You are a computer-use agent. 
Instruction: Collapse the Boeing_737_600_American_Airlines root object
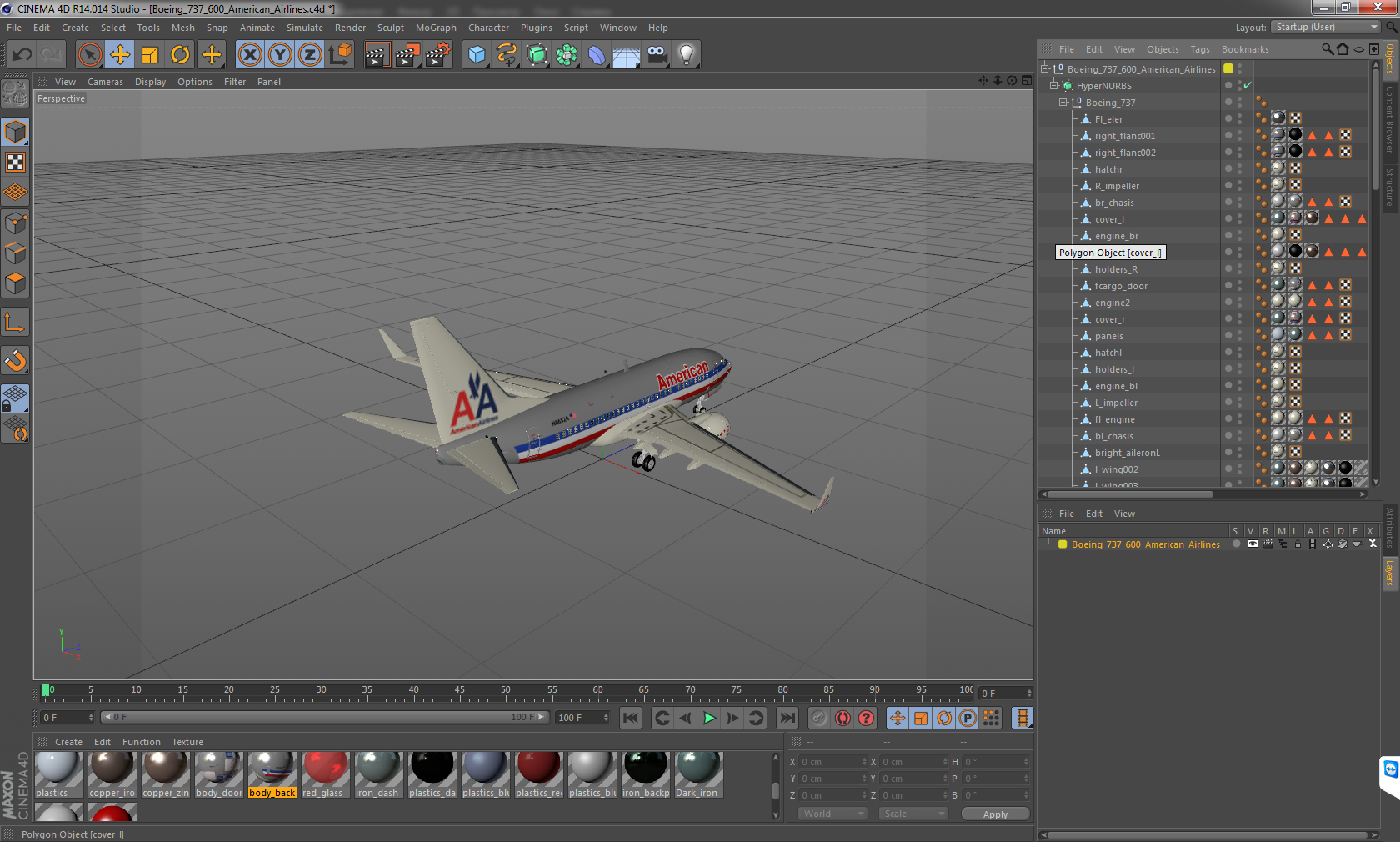pyautogui.click(x=1044, y=68)
